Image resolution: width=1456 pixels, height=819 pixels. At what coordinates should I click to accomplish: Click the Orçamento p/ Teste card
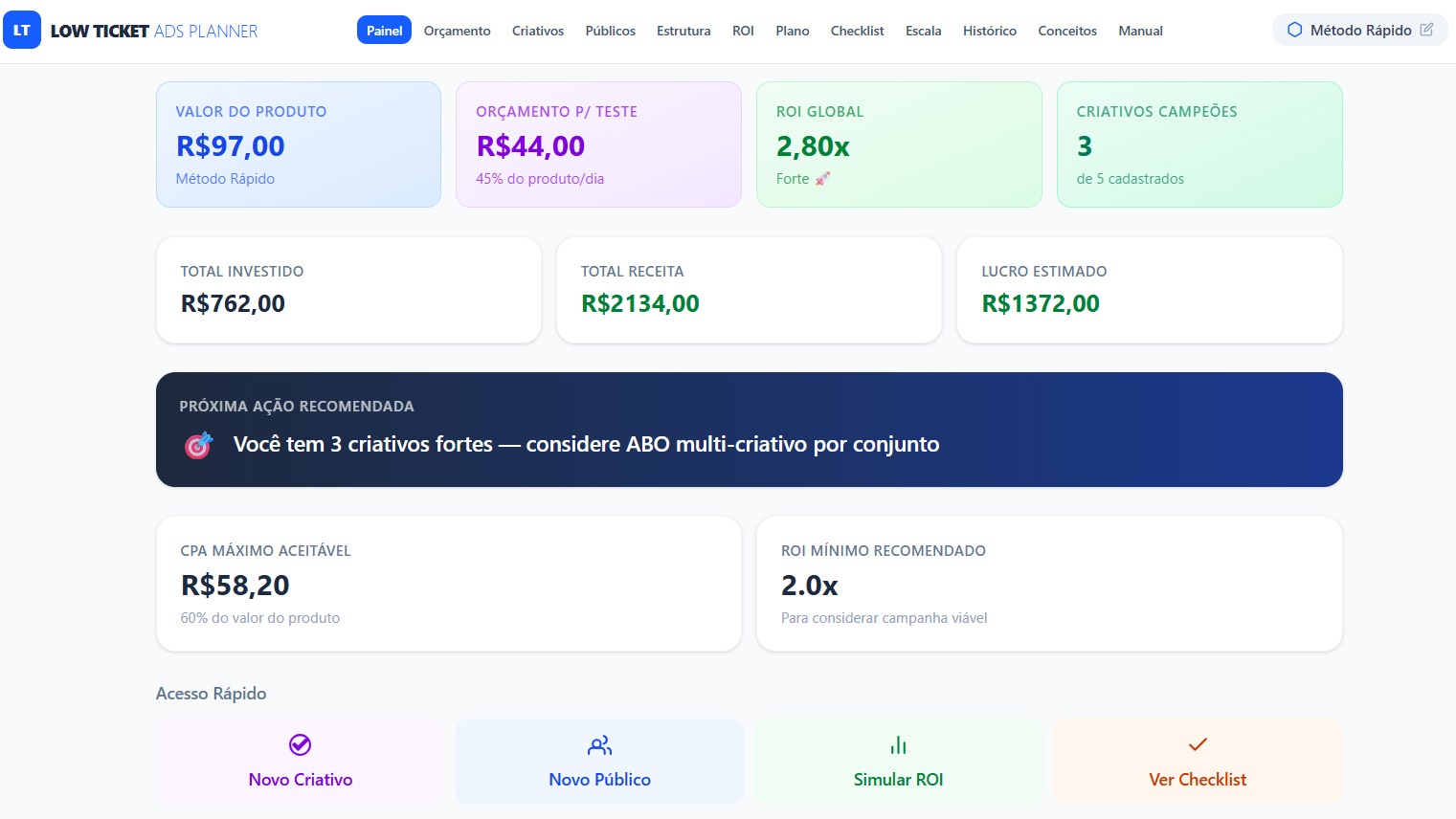click(x=598, y=144)
